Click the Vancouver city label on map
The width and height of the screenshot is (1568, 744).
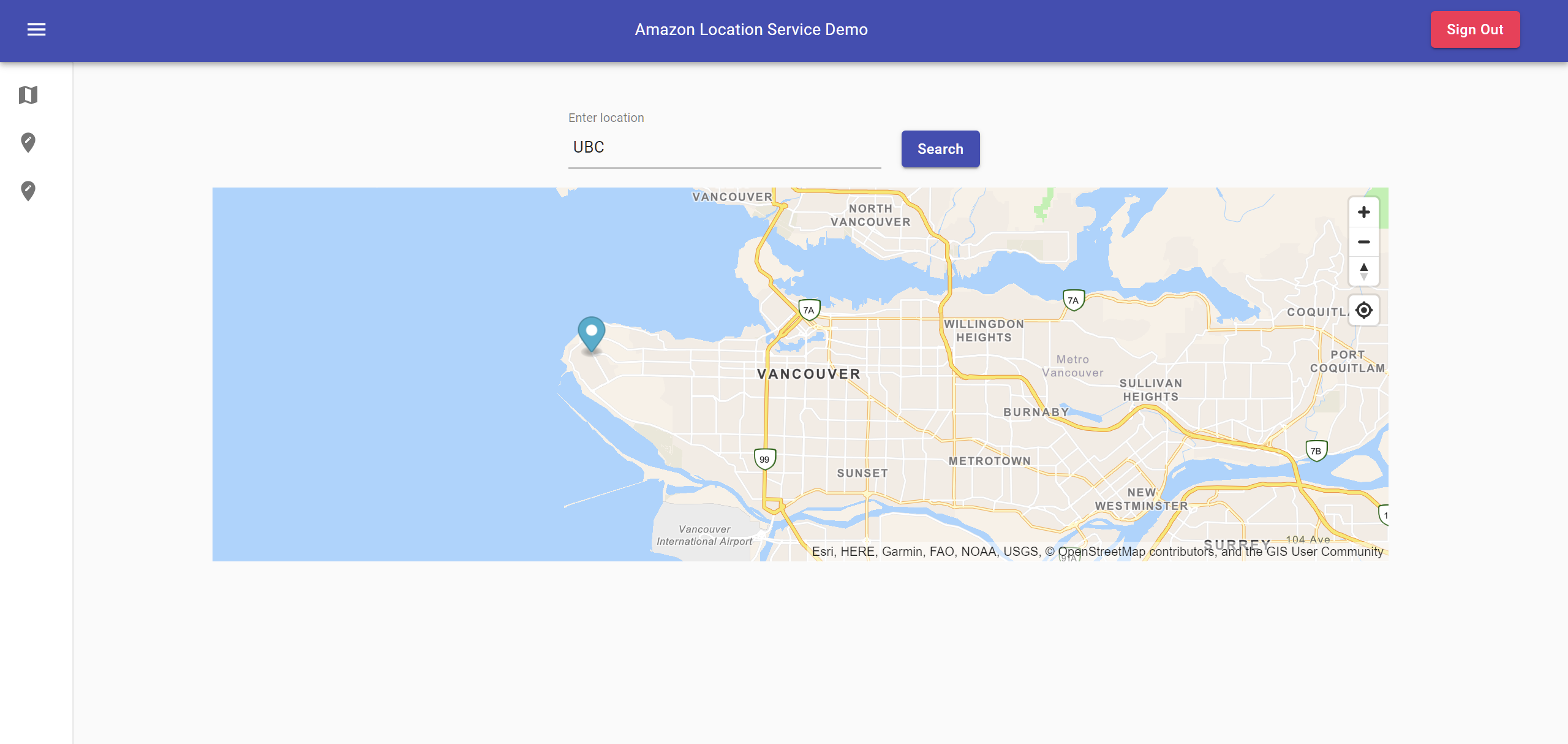tap(809, 374)
